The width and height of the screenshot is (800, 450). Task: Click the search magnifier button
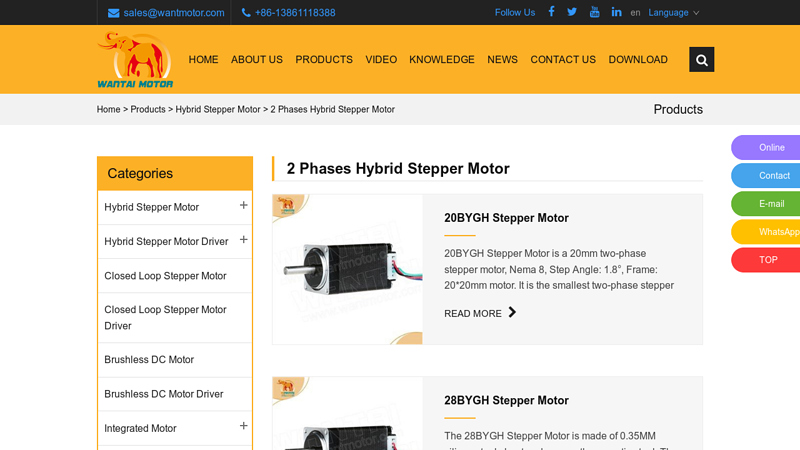point(702,60)
